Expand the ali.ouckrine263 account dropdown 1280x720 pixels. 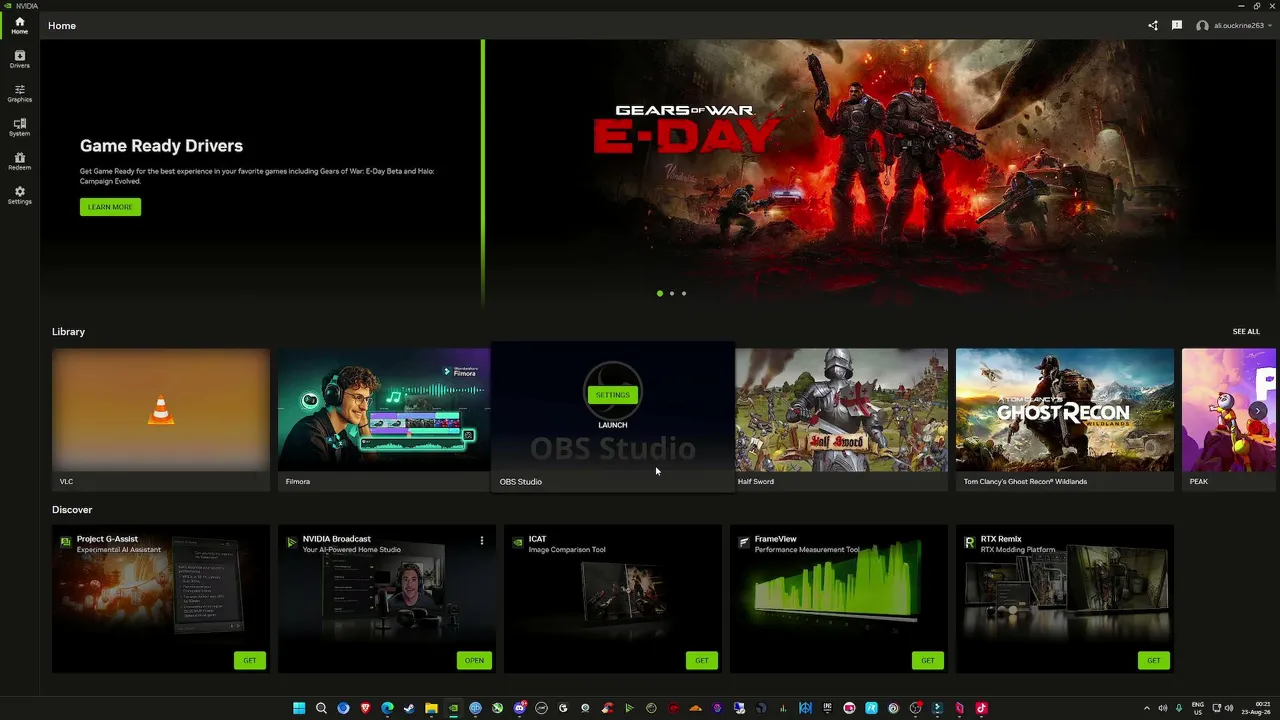[x=1272, y=25]
